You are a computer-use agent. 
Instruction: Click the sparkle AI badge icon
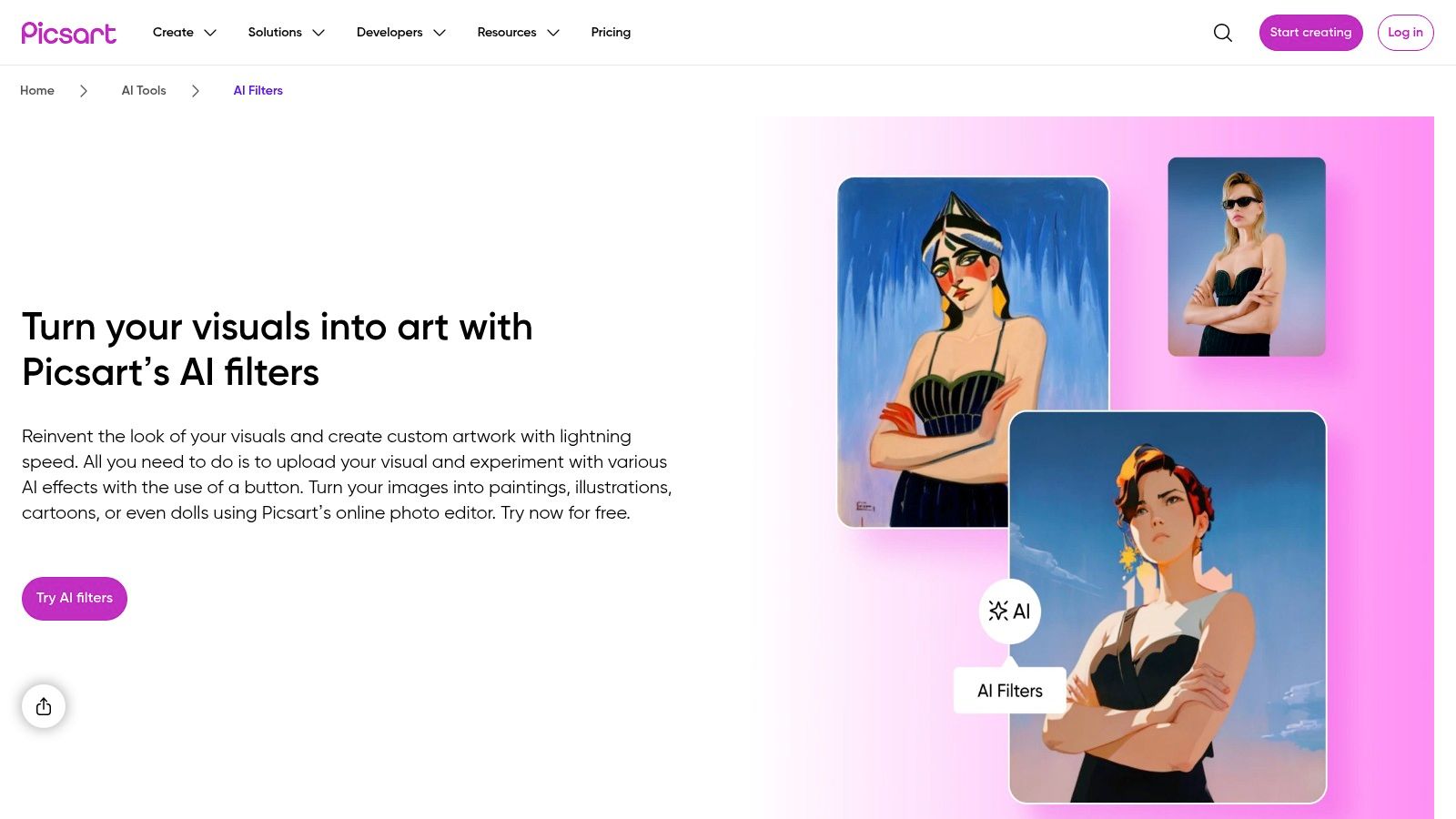click(1010, 612)
